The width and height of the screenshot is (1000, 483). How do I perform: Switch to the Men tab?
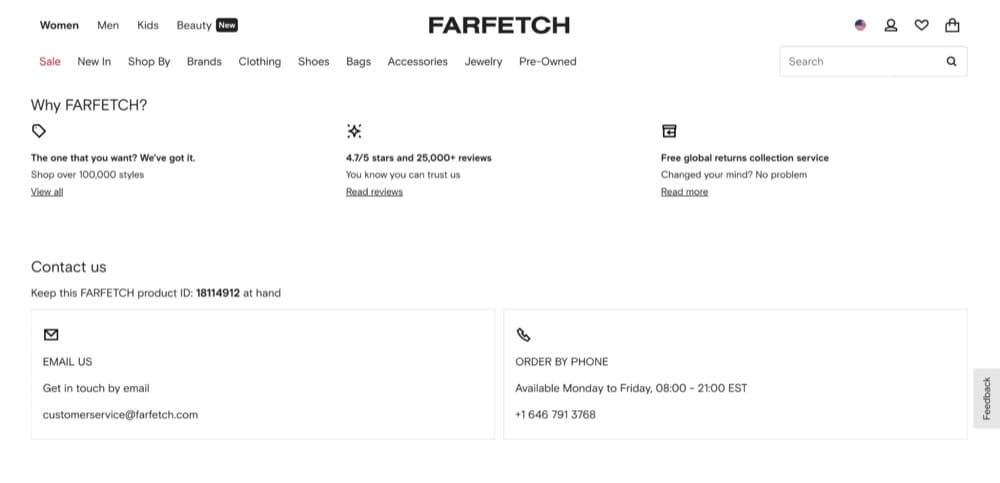click(x=108, y=25)
